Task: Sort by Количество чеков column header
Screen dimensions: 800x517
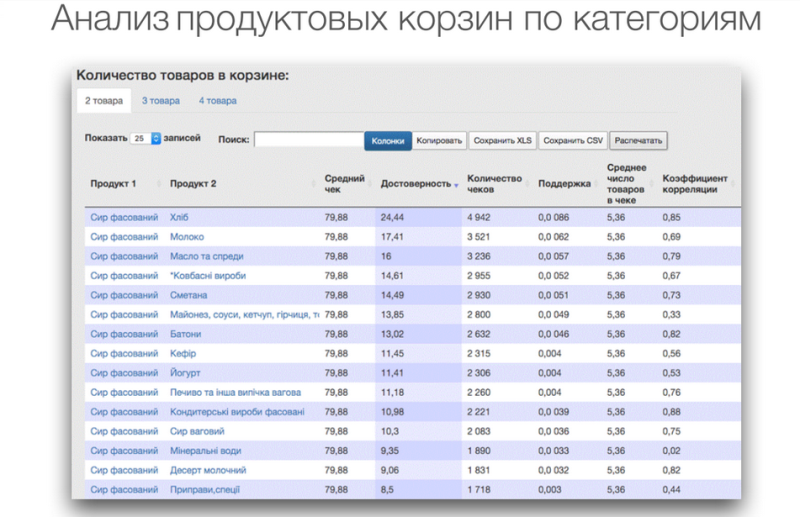Action: click(495, 184)
